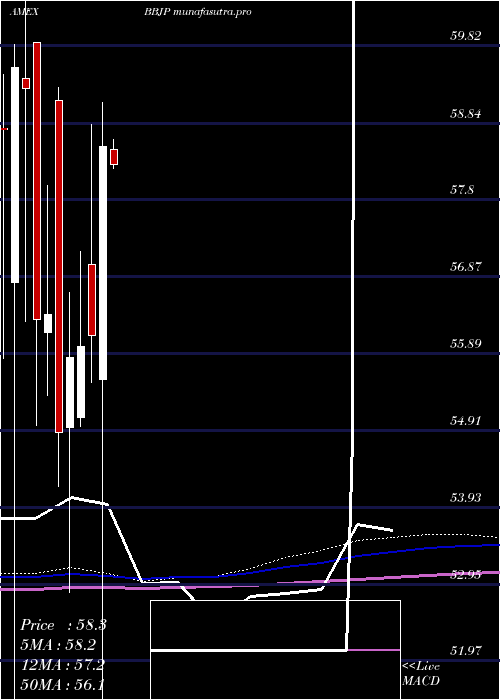
Task: Click the 52.95 price axis label
Action: click(466, 575)
